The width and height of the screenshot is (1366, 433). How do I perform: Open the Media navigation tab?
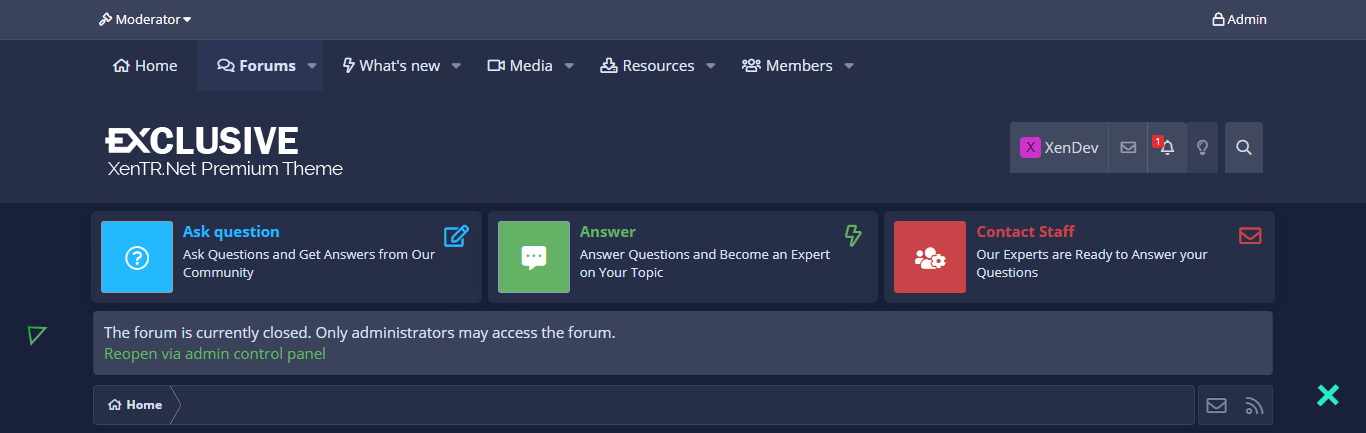point(520,66)
